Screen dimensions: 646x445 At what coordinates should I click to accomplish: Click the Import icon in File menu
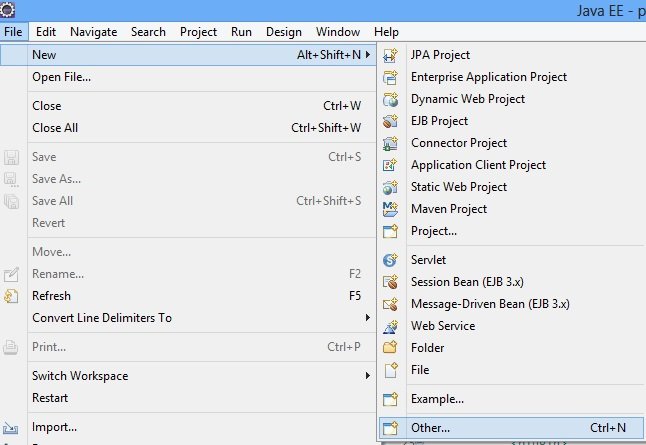(10, 429)
